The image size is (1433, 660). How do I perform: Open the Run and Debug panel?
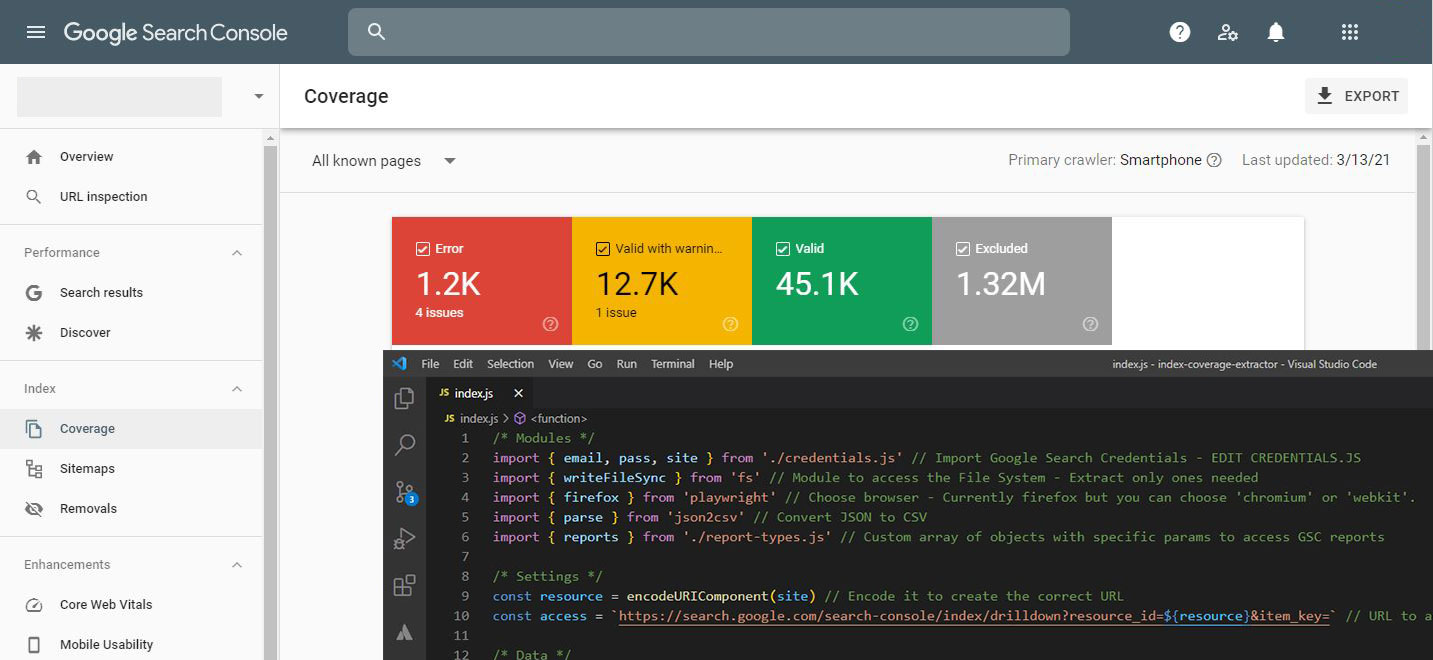tap(404, 538)
